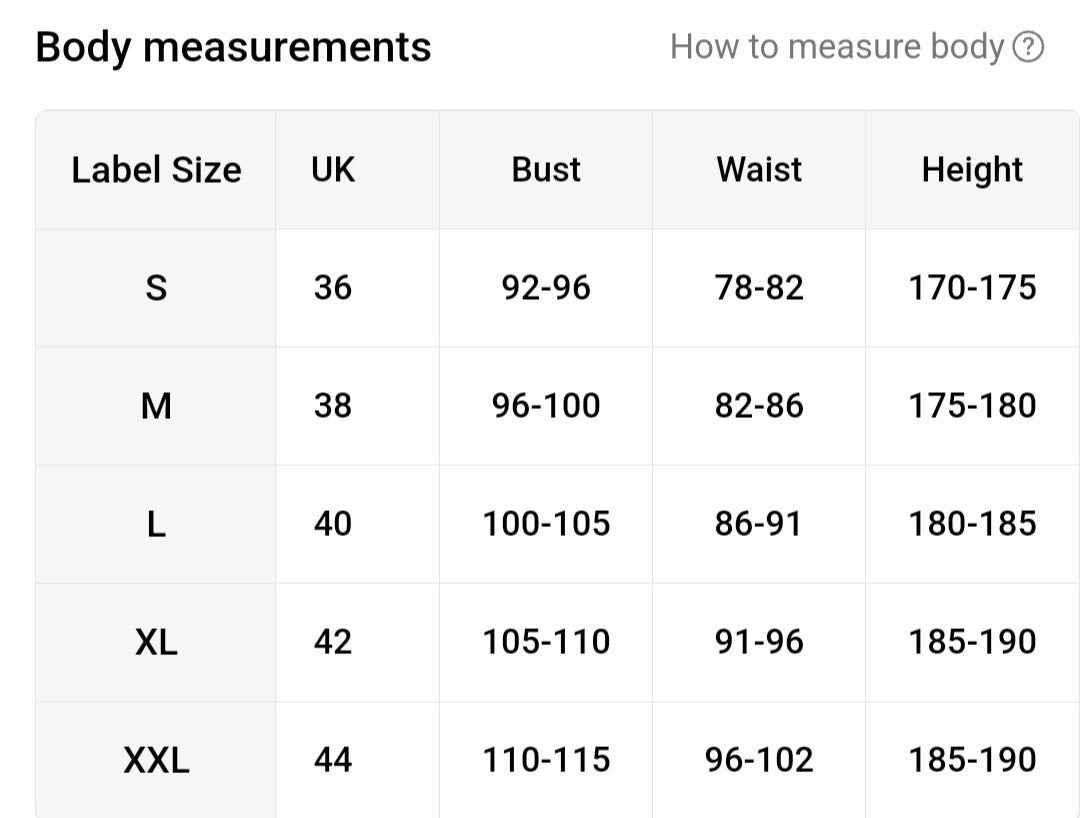Click the Bust column header

click(546, 170)
